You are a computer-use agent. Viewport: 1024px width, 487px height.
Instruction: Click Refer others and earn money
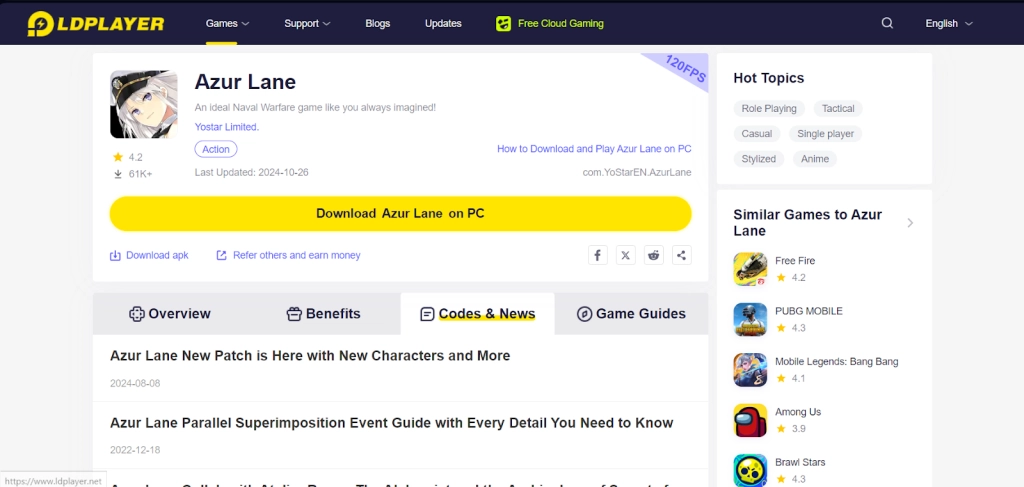coord(296,255)
